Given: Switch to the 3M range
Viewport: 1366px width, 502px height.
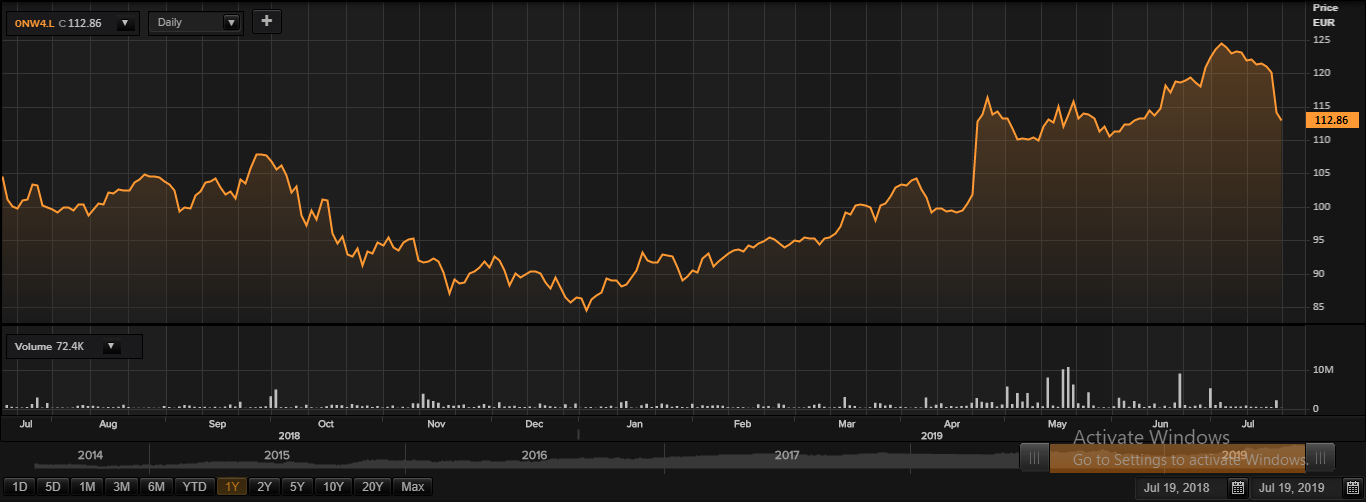Looking at the screenshot, I should tap(122, 487).
